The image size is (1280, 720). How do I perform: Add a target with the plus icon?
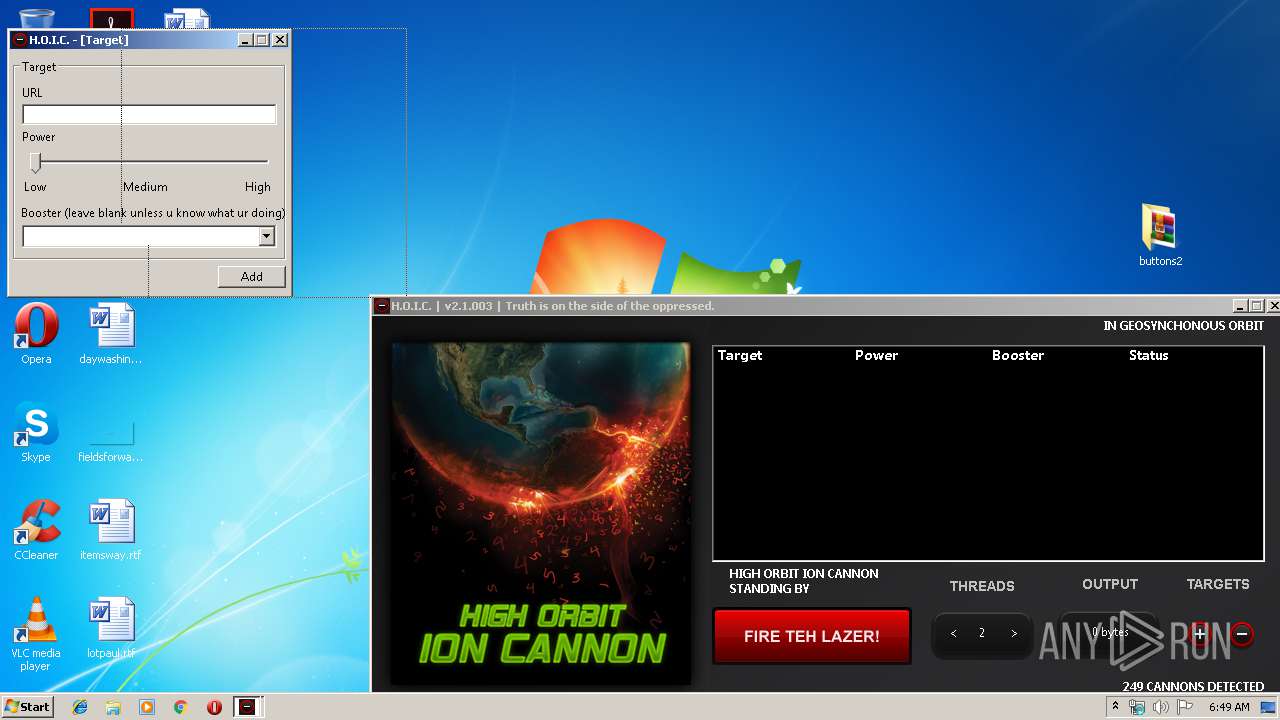tap(1201, 633)
